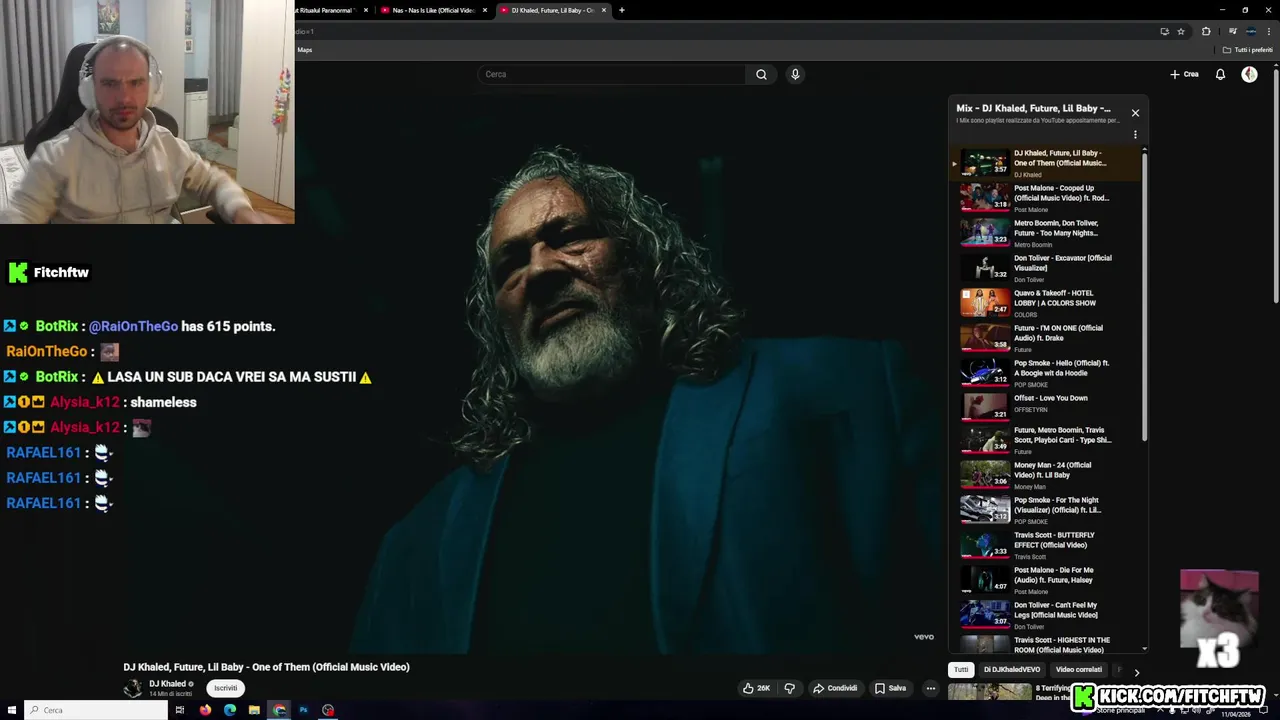1280x720 pixels.
Task: Play Don Toliver Excavator visualizer
Action: coord(1043,268)
